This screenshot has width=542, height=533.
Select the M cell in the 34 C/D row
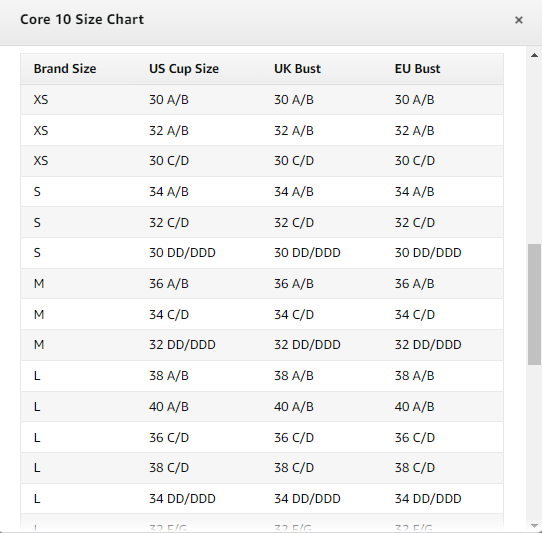coord(39,315)
